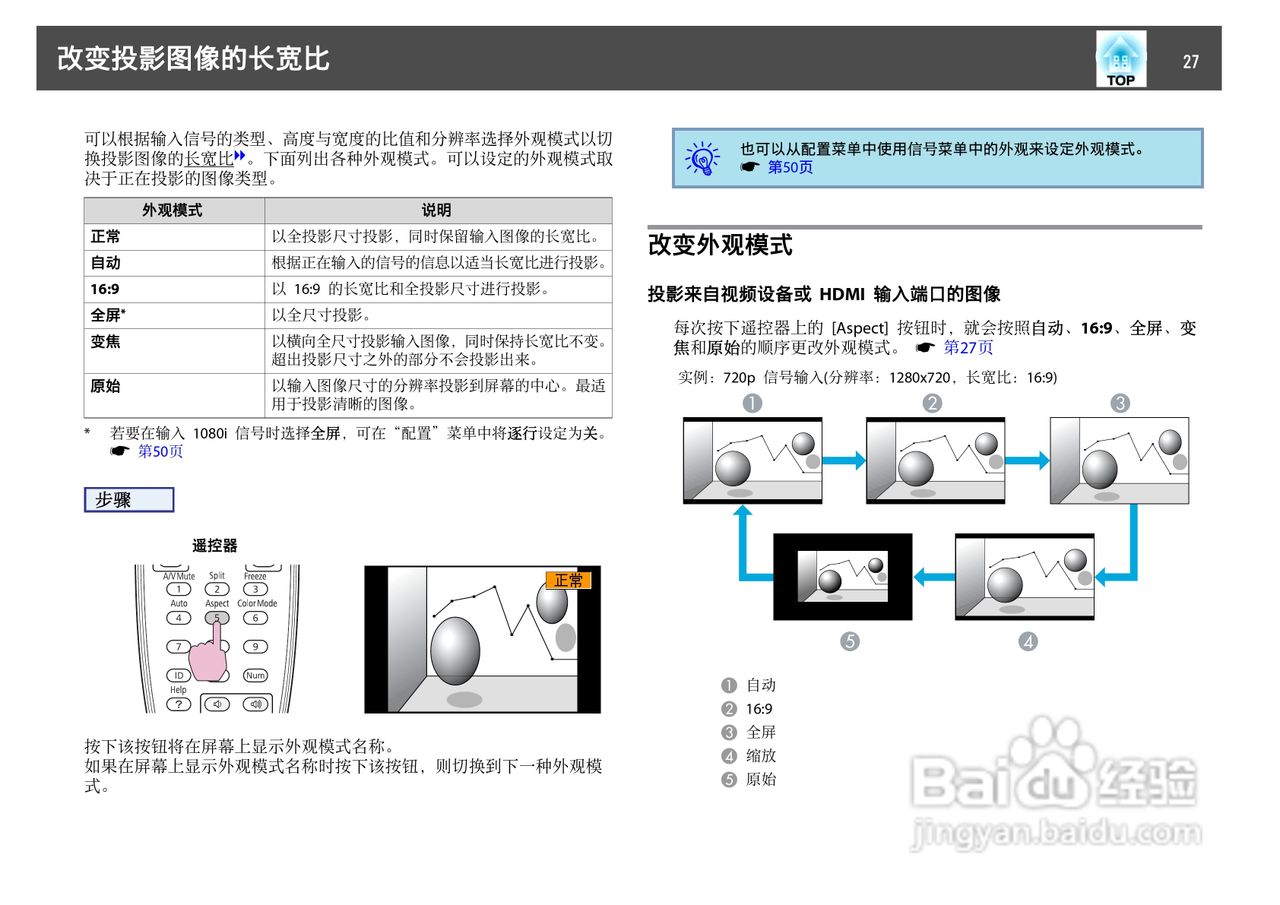1280x905 pixels.
Task: Click the 原始 cell in the table
Action: (x=173, y=395)
